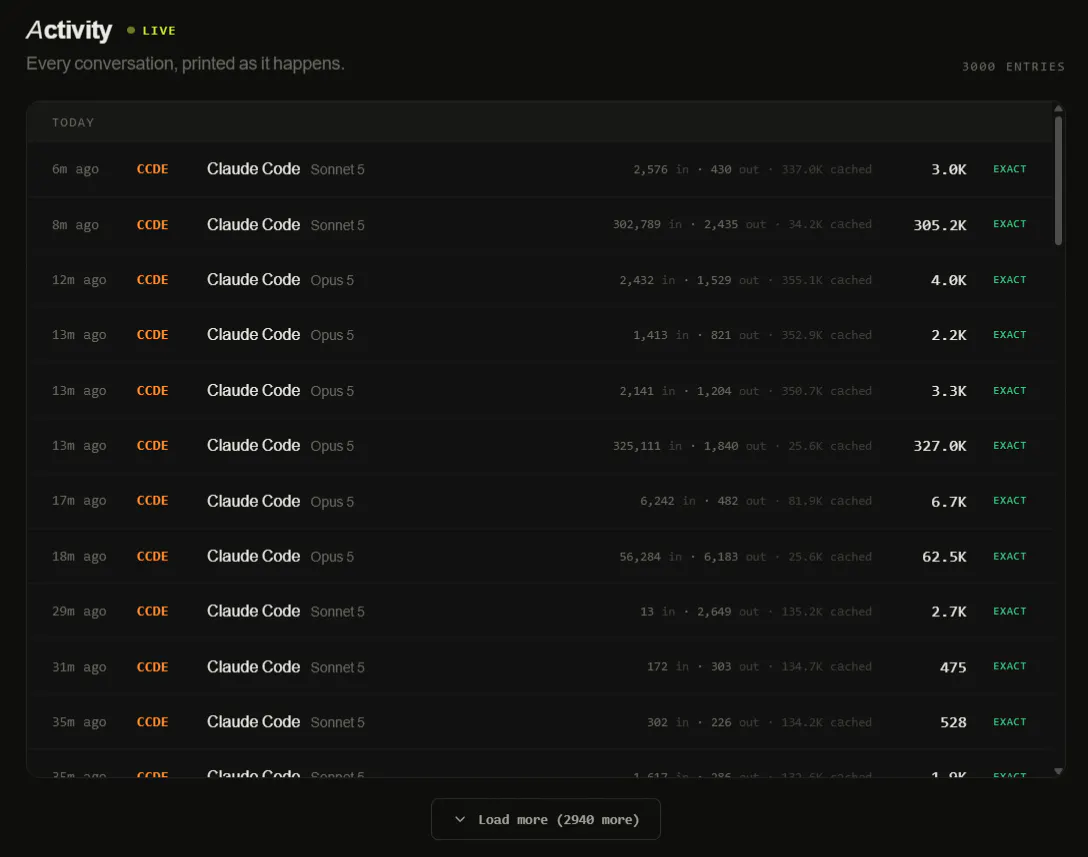Click the 6.7K token total

pyautogui.click(x=949, y=501)
